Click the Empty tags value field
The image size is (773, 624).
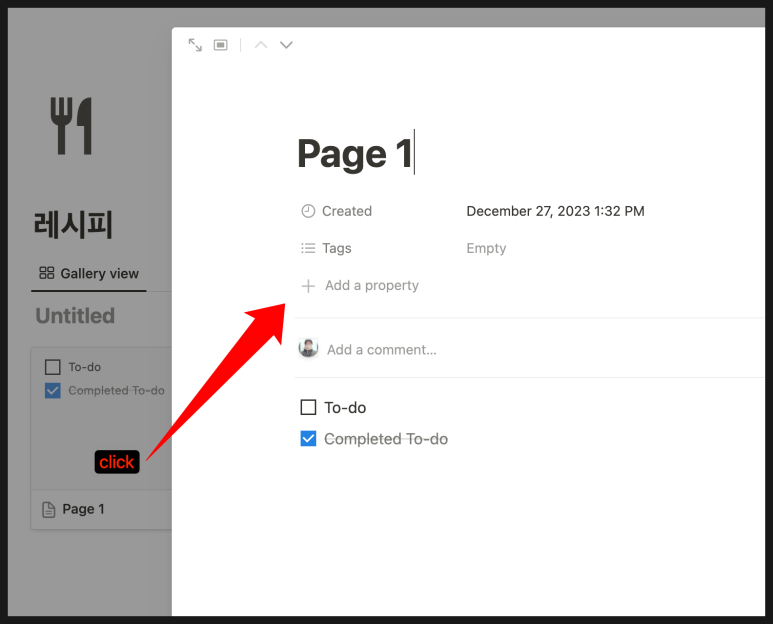[486, 248]
